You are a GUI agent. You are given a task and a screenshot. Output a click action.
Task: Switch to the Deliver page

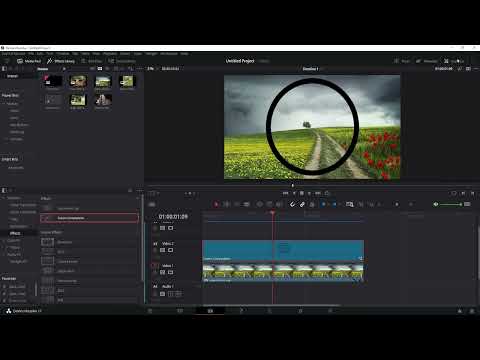click(x=330, y=311)
